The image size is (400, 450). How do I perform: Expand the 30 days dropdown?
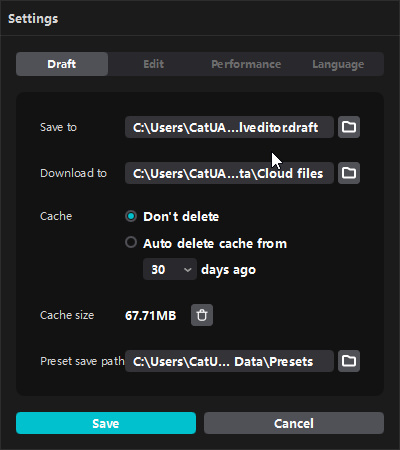170,269
